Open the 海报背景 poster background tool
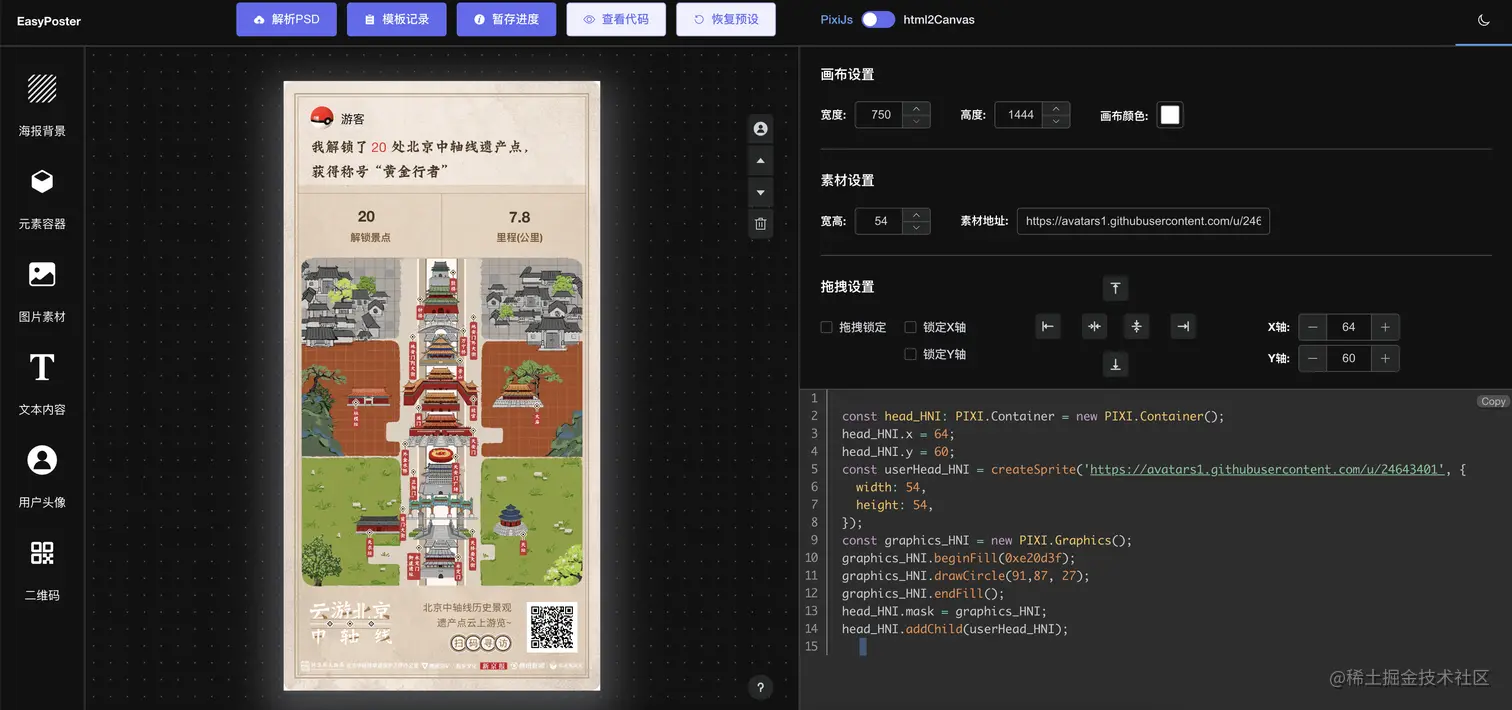This screenshot has height=710, width=1512. point(42,105)
